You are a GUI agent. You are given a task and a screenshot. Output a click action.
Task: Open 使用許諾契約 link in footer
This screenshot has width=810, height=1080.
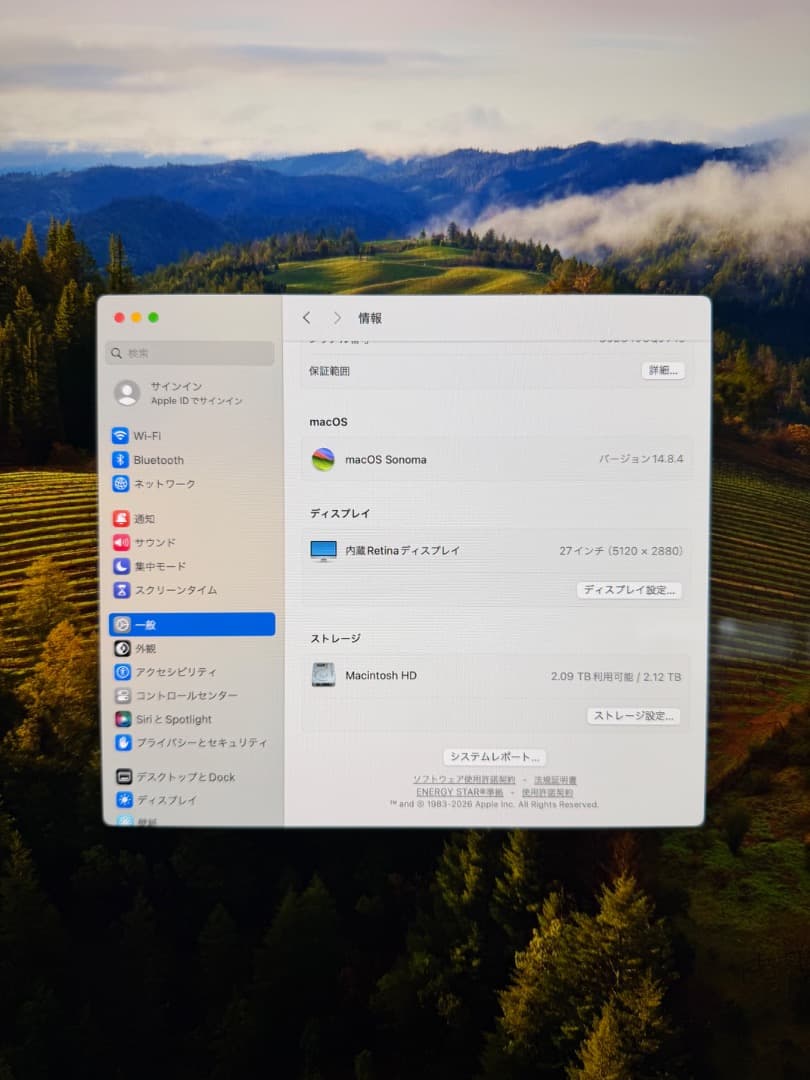pos(548,792)
